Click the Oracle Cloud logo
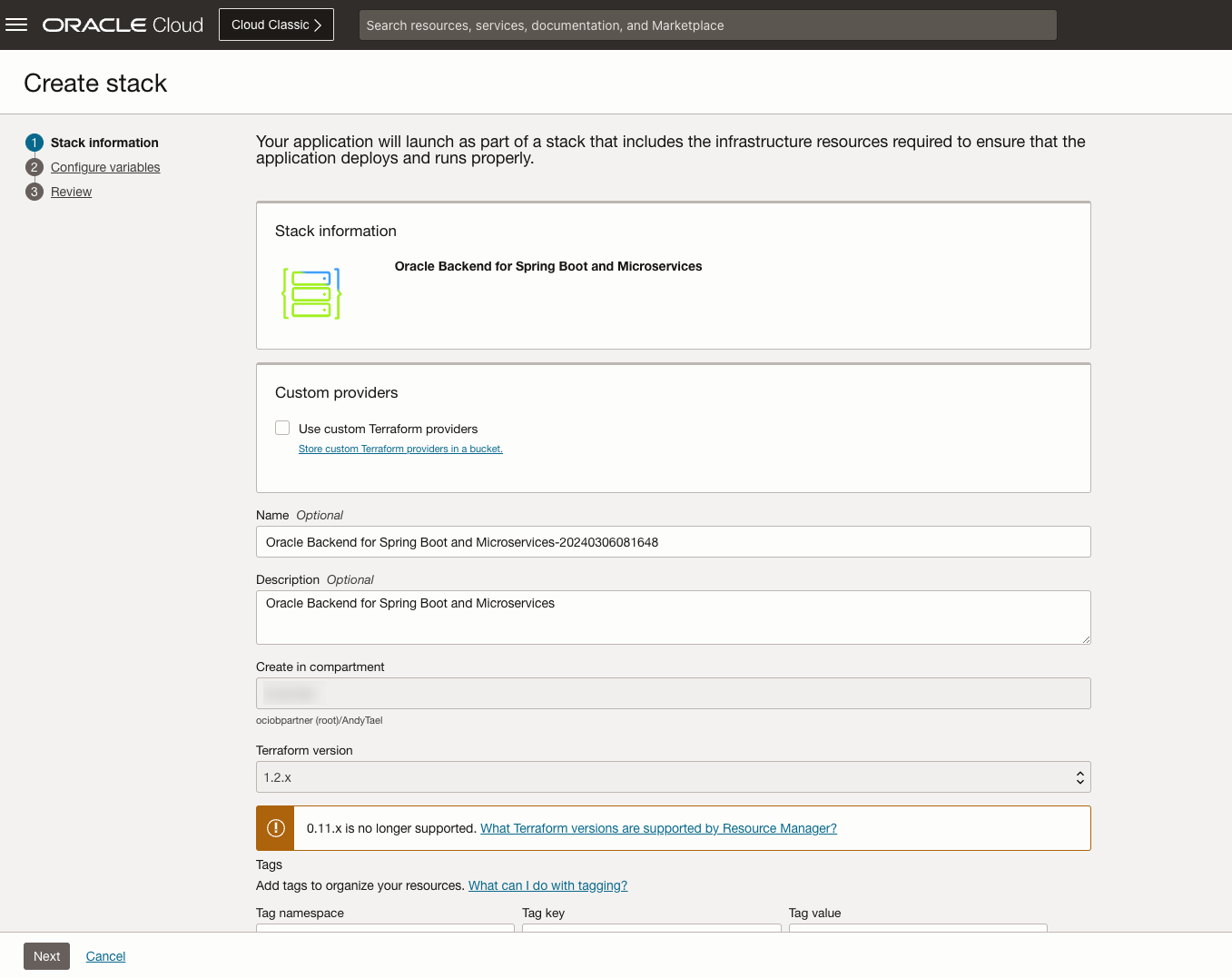 tap(123, 25)
